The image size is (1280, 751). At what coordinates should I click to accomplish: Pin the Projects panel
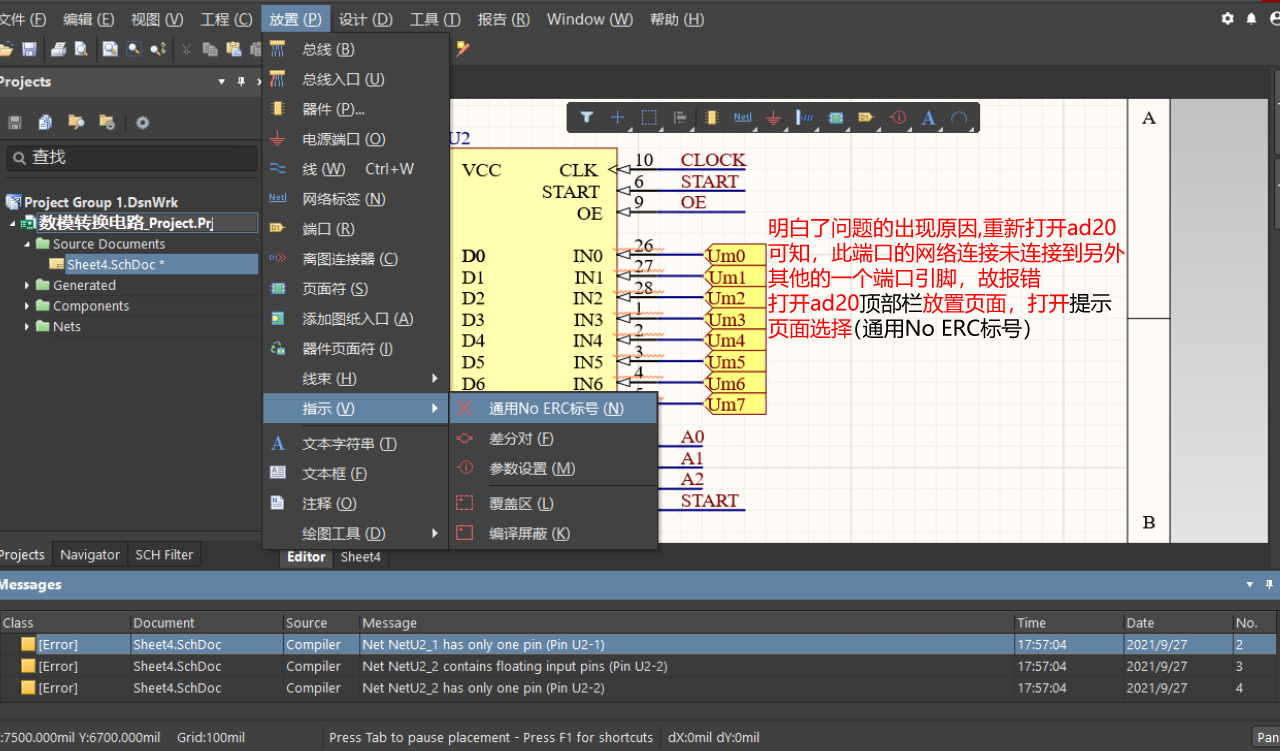click(x=241, y=82)
